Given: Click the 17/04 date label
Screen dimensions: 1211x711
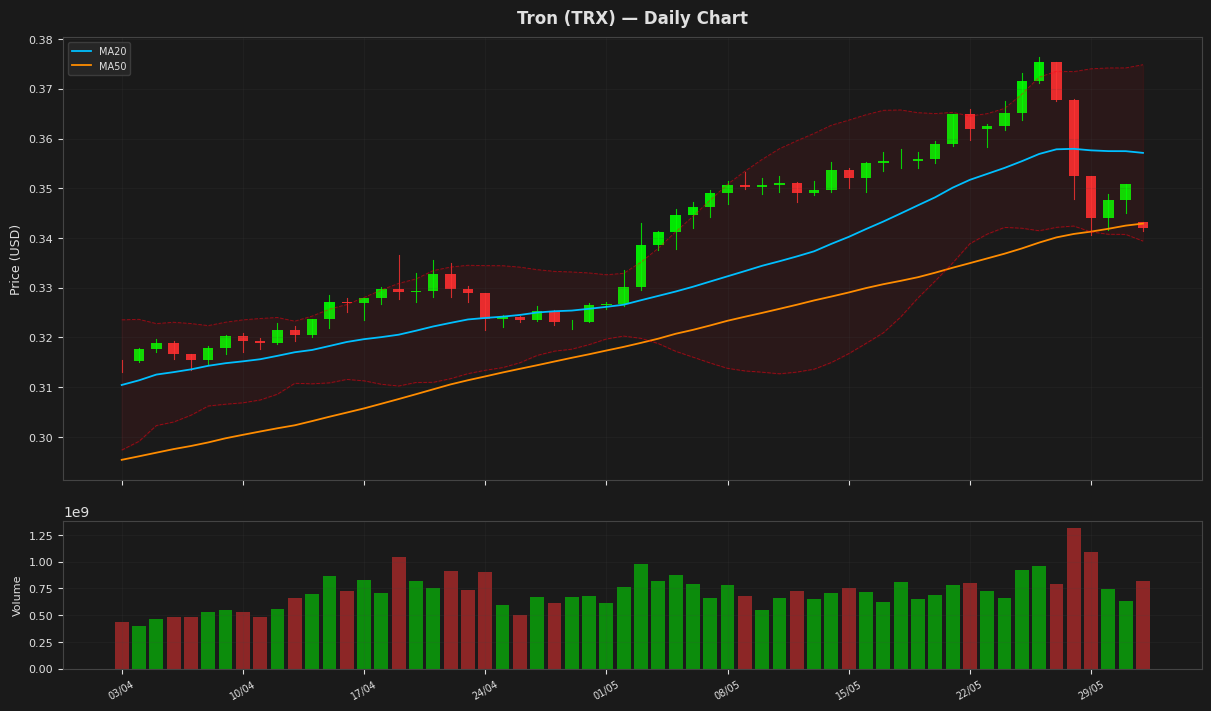Looking at the screenshot, I should pos(363,691).
